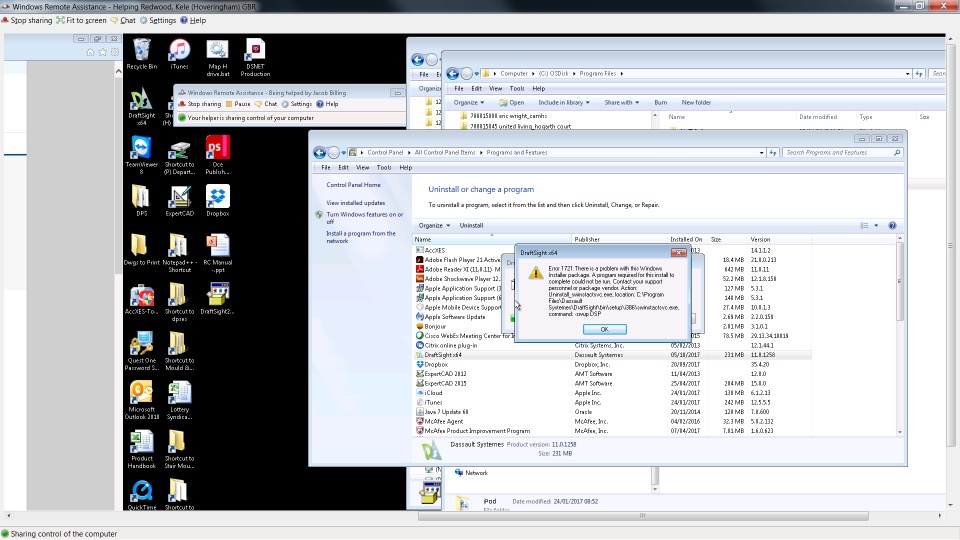Open the view options dropdown arrow
This screenshot has height=540, width=960.
click(876, 225)
